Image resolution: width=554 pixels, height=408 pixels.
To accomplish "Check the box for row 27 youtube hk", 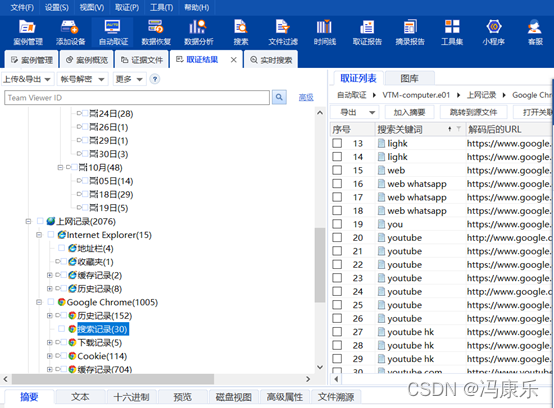I will pos(337,332).
